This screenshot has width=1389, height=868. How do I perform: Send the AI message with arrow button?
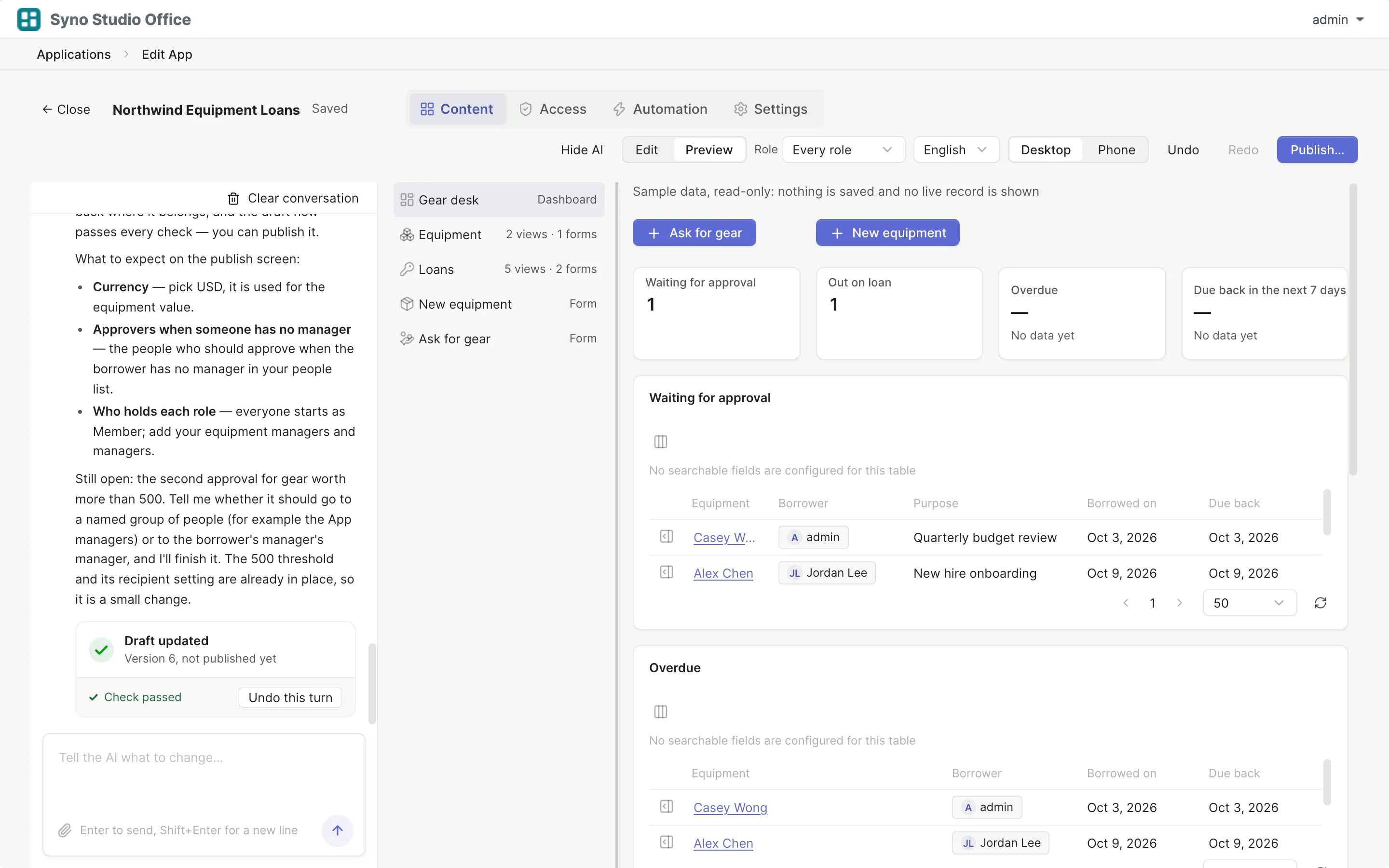337,830
